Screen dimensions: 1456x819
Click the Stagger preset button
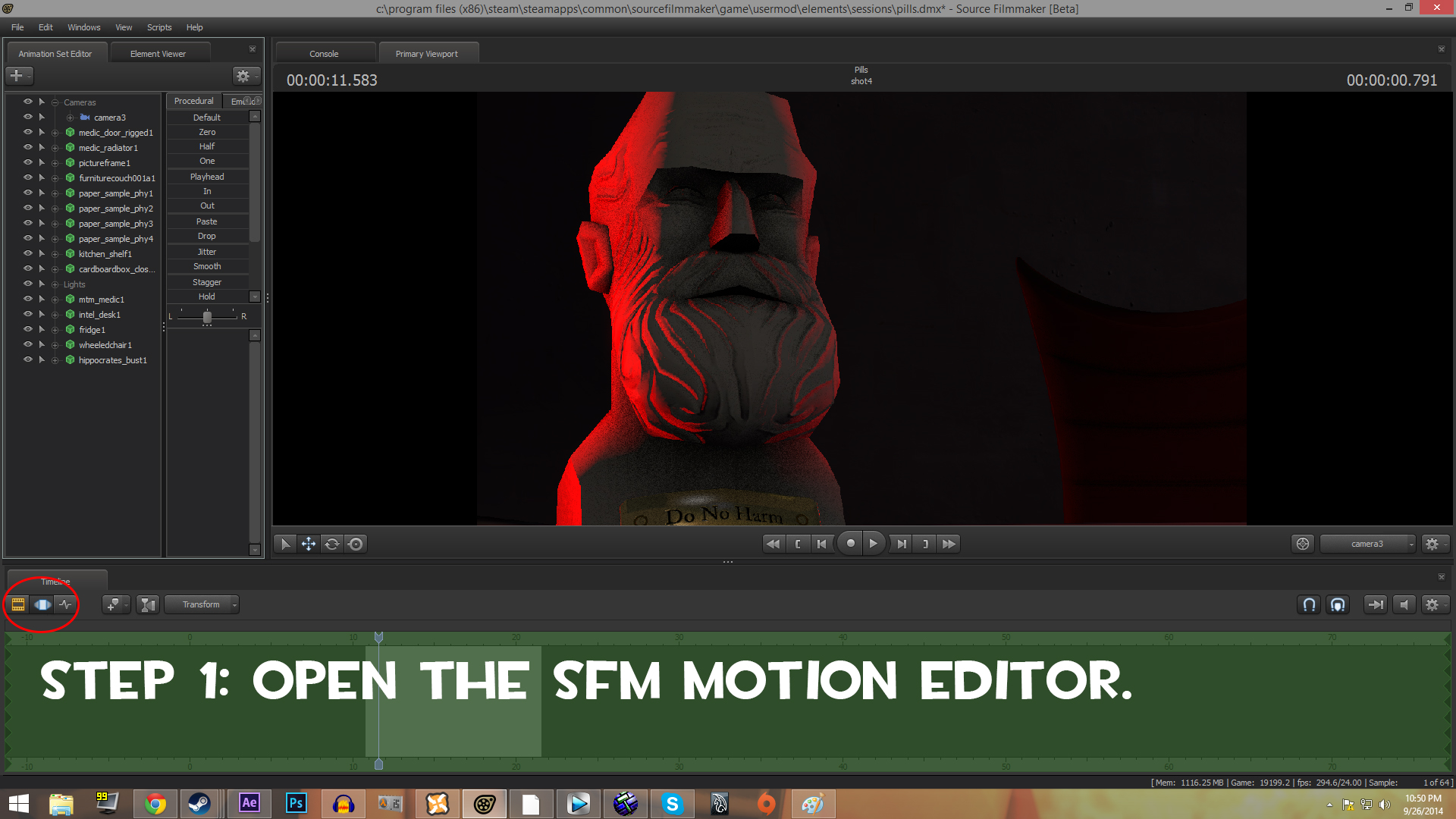tap(207, 282)
